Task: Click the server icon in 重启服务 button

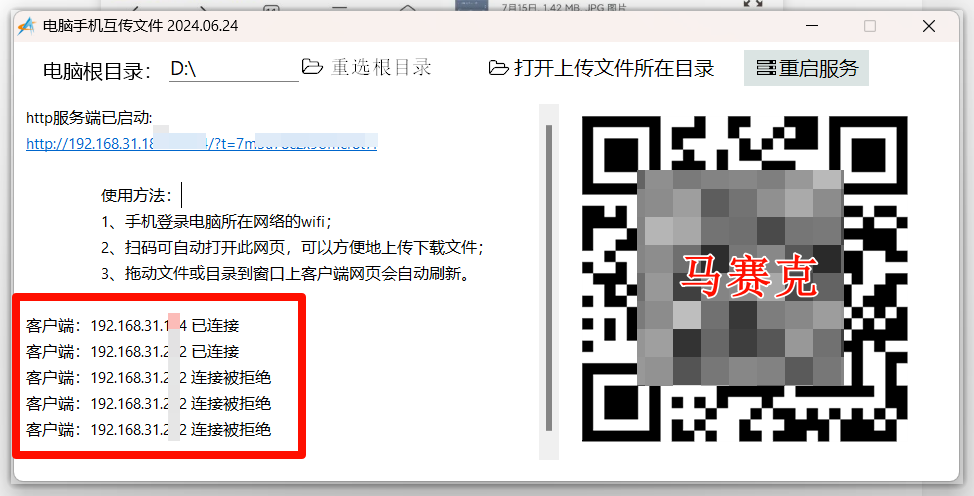Action: (x=766, y=67)
